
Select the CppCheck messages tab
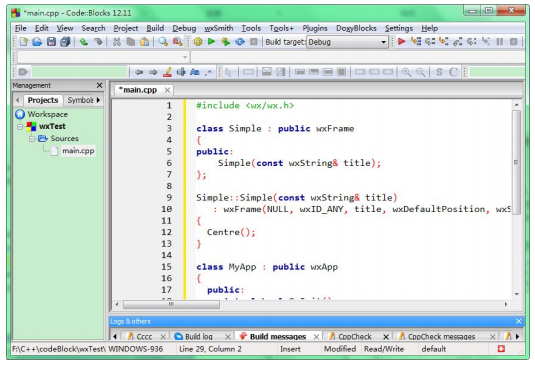pos(442,337)
